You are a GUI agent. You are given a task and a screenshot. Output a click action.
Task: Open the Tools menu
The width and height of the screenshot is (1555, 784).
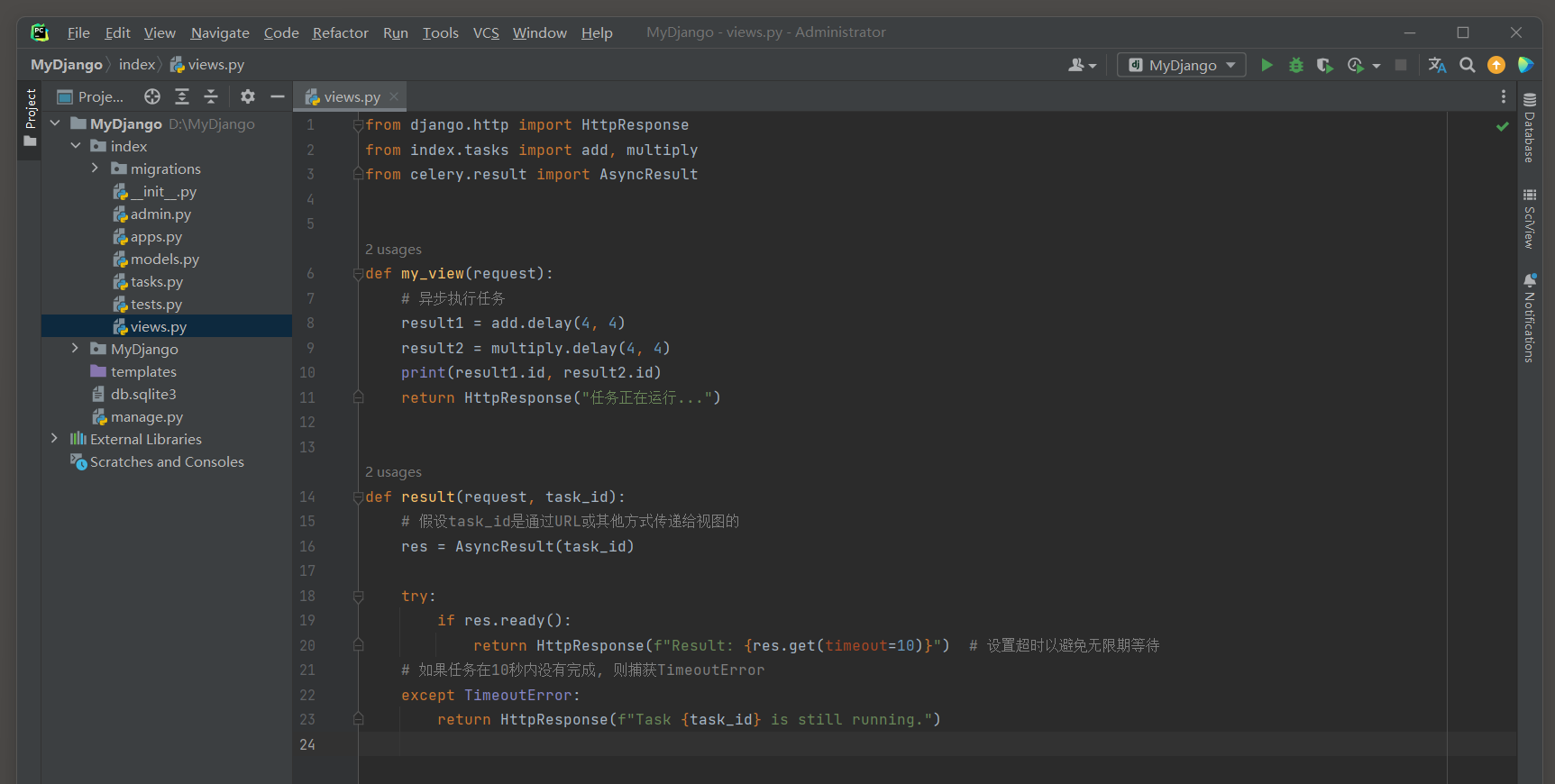(x=440, y=32)
